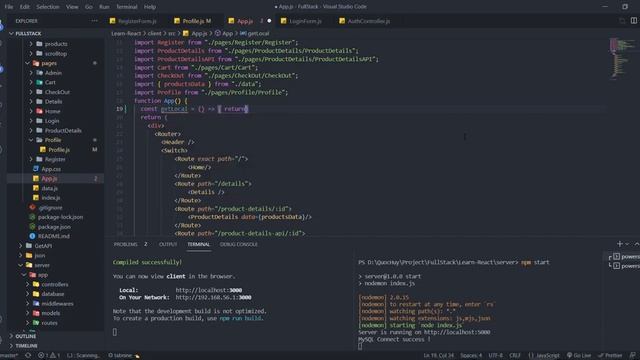
Task: Switch to the OUTPUT panel tab
Action: (x=168, y=244)
